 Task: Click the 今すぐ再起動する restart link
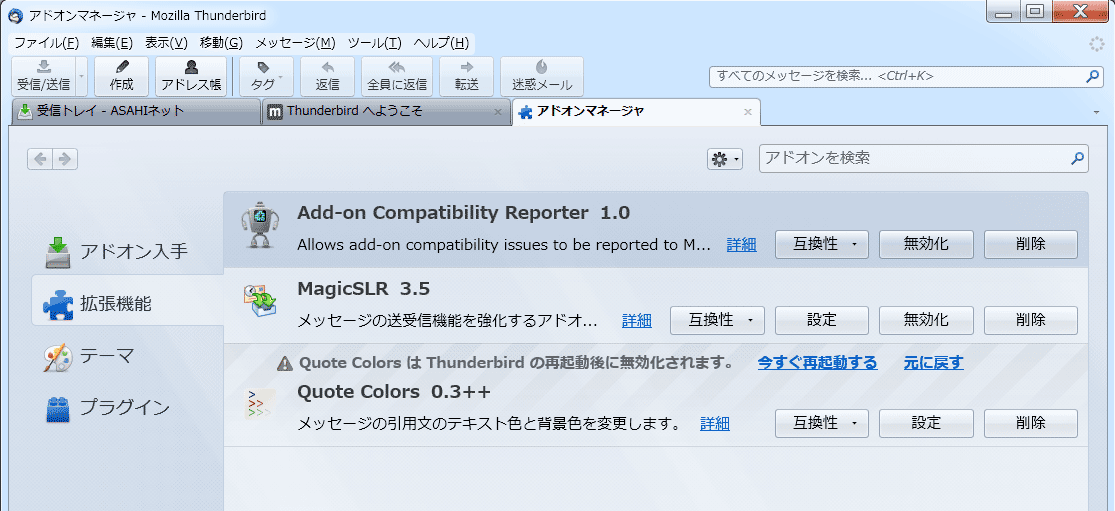point(817,363)
